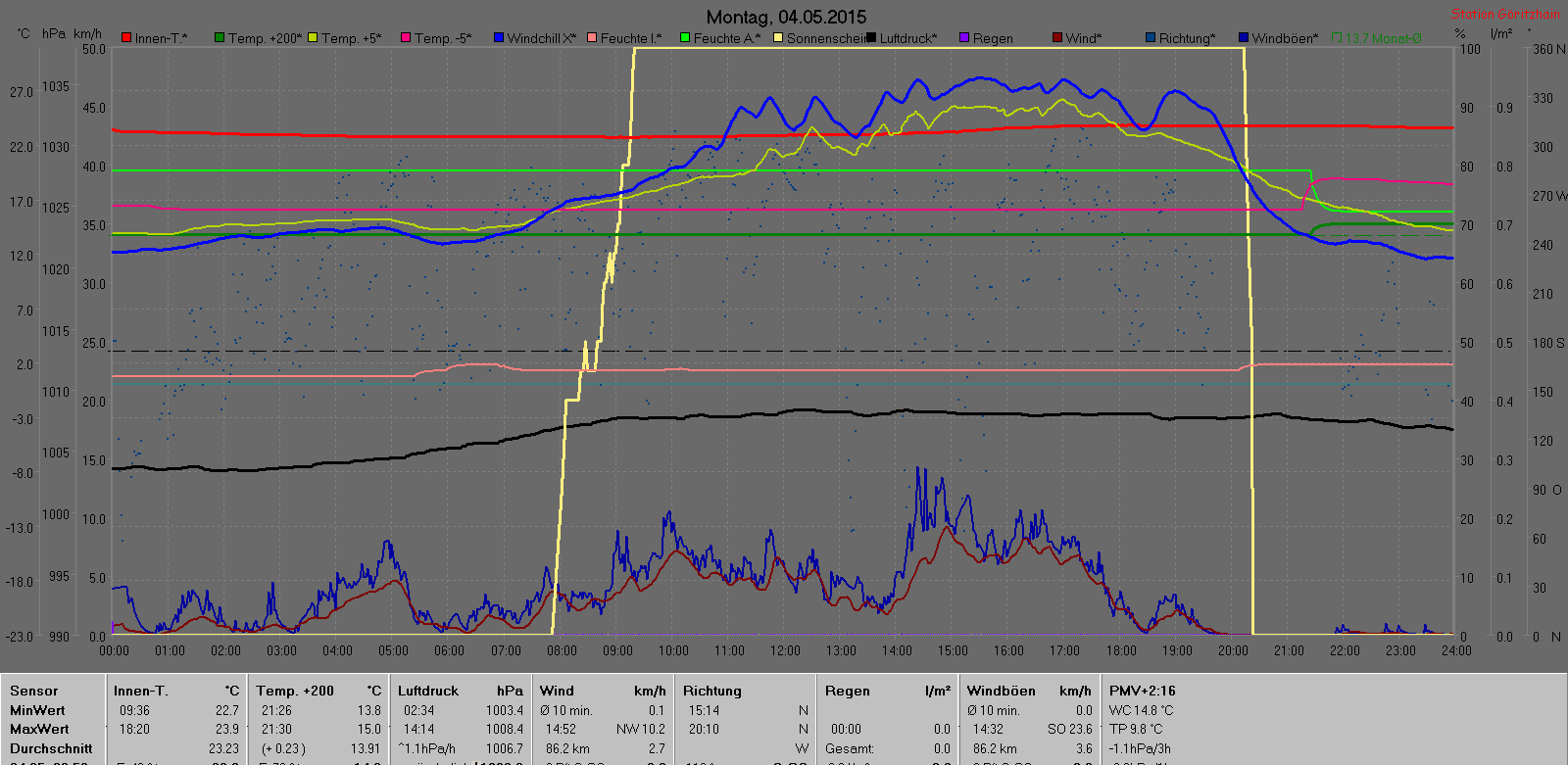Click Wind maximum value NW 10.2
Viewport: 1568px width, 765px height.
pyautogui.click(x=641, y=729)
